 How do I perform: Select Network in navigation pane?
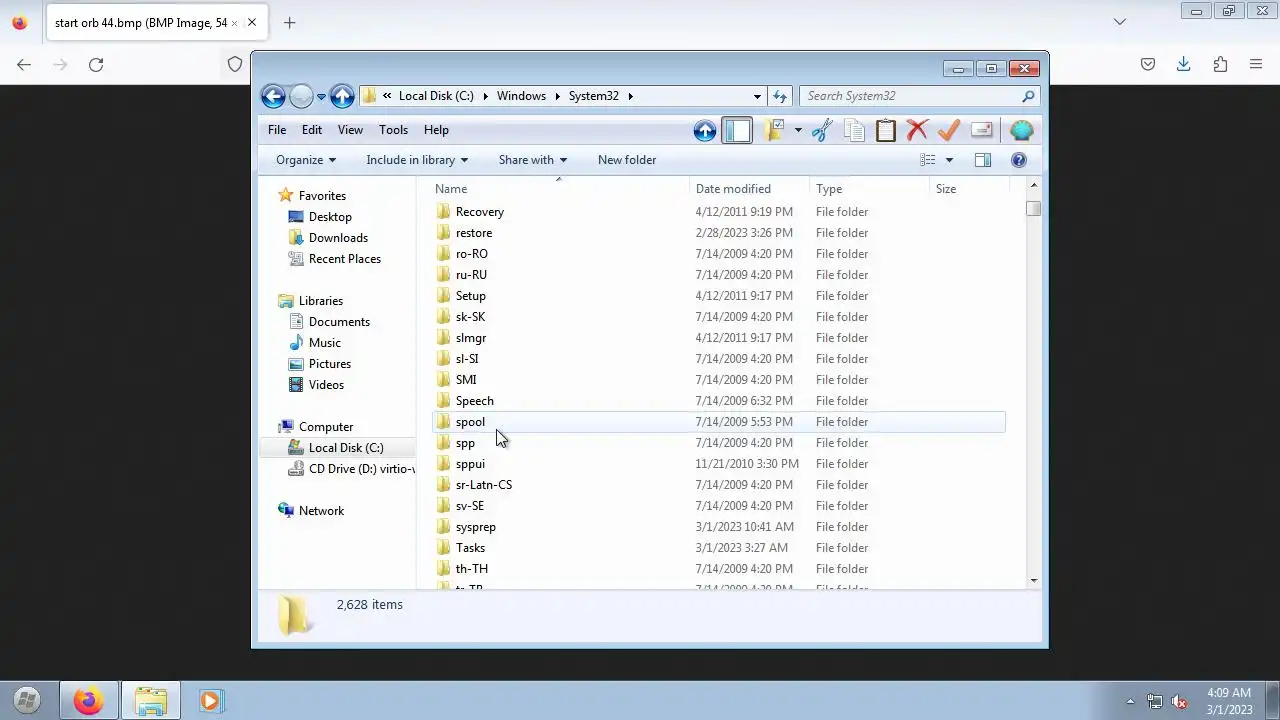[x=320, y=511]
